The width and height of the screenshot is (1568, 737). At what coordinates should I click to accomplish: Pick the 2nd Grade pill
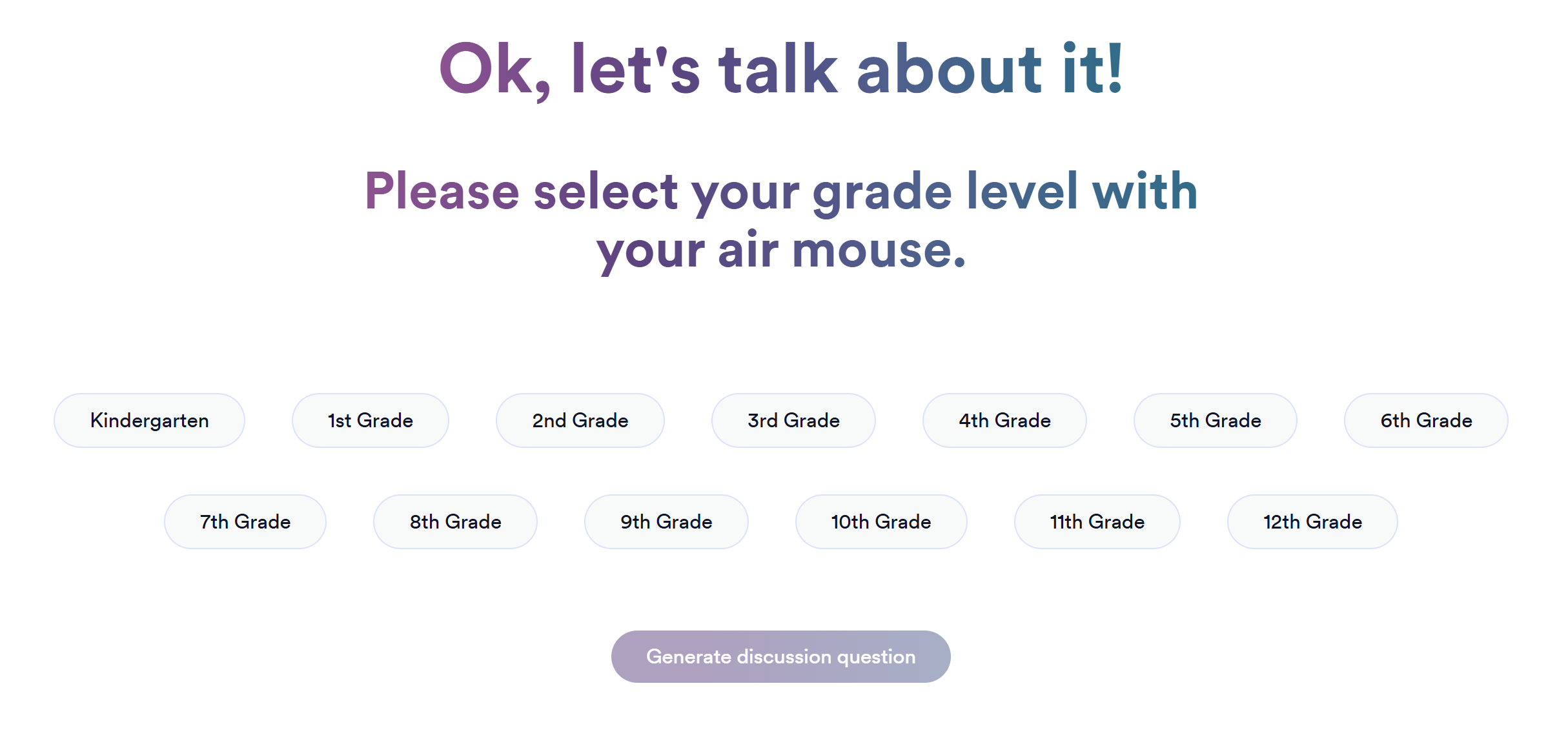click(580, 421)
